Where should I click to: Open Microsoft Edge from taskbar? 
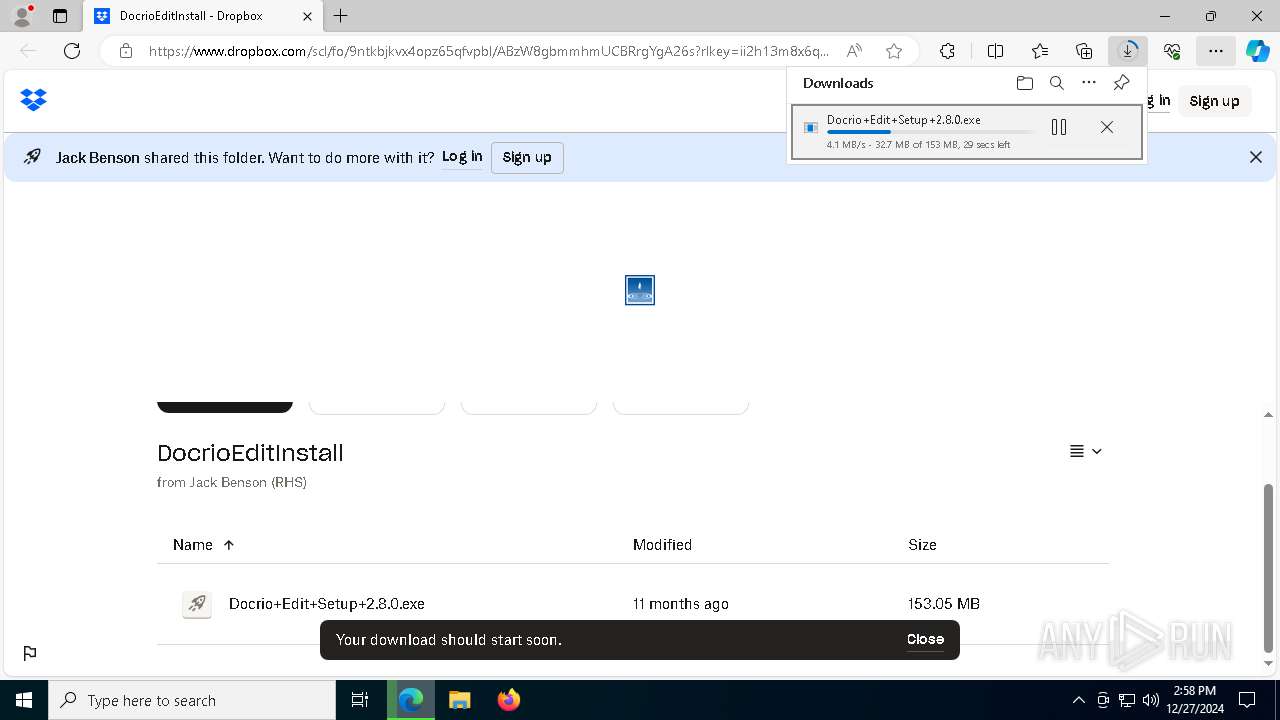tap(411, 700)
